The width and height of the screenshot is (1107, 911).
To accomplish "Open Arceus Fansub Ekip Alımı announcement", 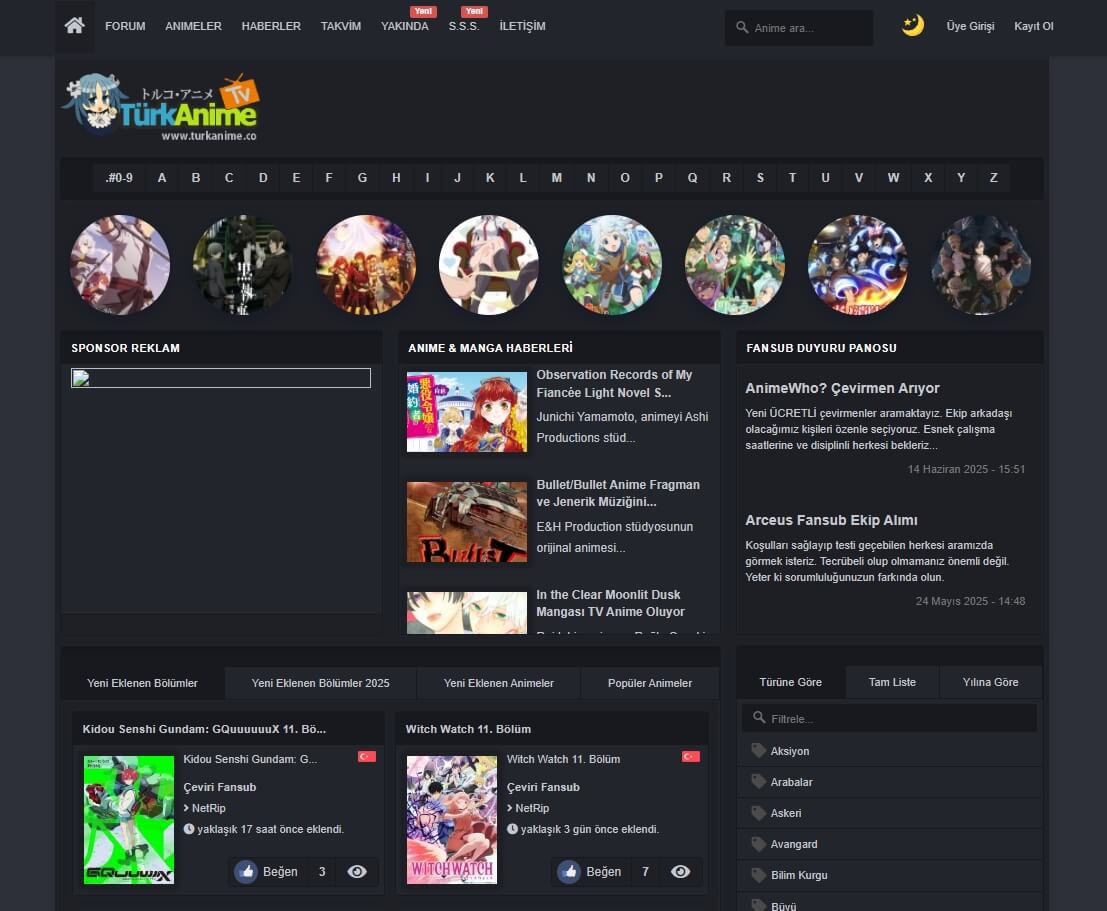I will pyautogui.click(x=831, y=520).
